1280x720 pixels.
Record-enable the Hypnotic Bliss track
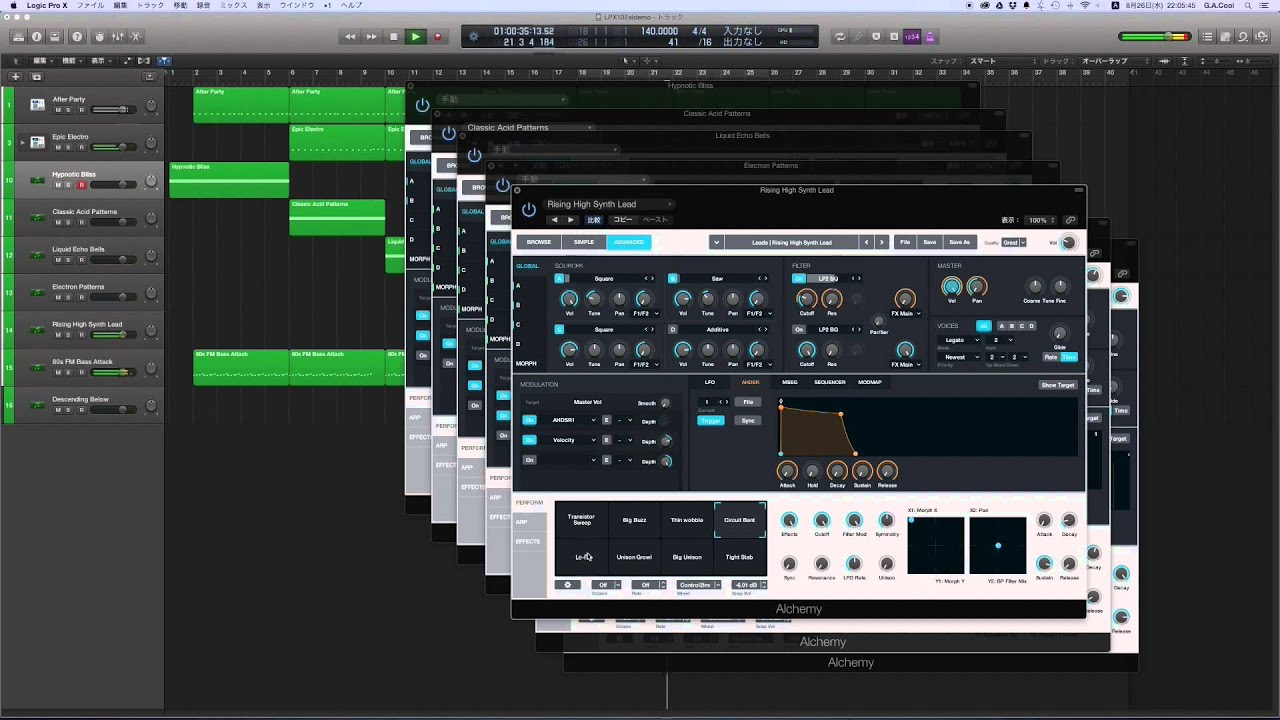pos(81,185)
